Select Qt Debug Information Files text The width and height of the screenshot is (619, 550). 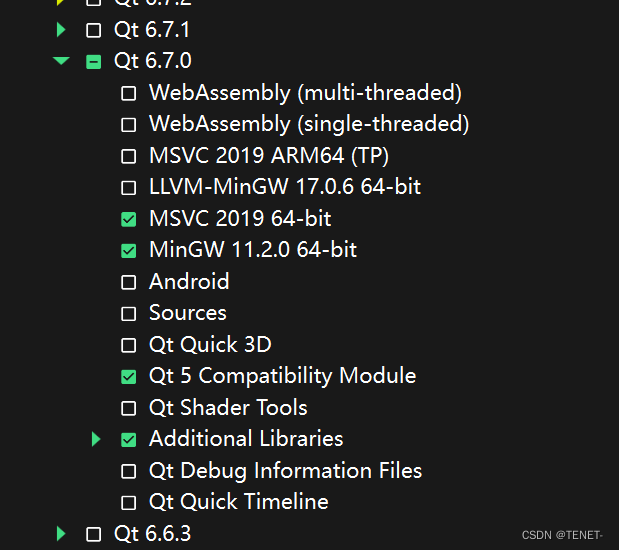tap(285, 471)
